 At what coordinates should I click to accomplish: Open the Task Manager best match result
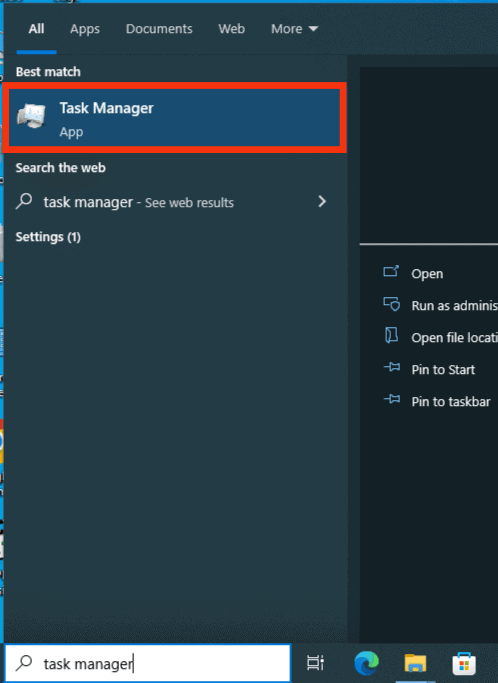coord(174,118)
